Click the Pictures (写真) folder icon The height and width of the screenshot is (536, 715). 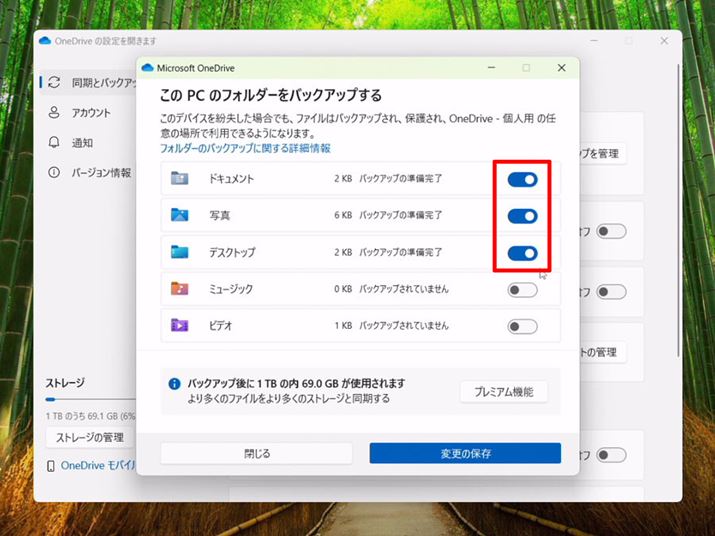coord(180,215)
